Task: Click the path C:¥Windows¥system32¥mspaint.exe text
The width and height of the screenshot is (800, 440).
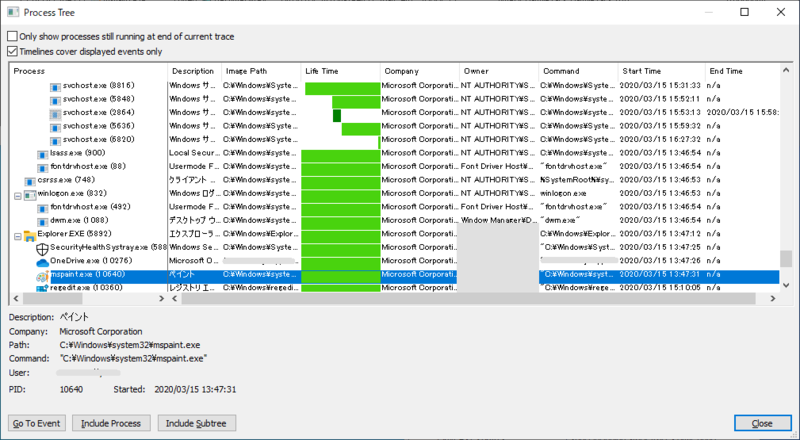Action: click(130, 345)
